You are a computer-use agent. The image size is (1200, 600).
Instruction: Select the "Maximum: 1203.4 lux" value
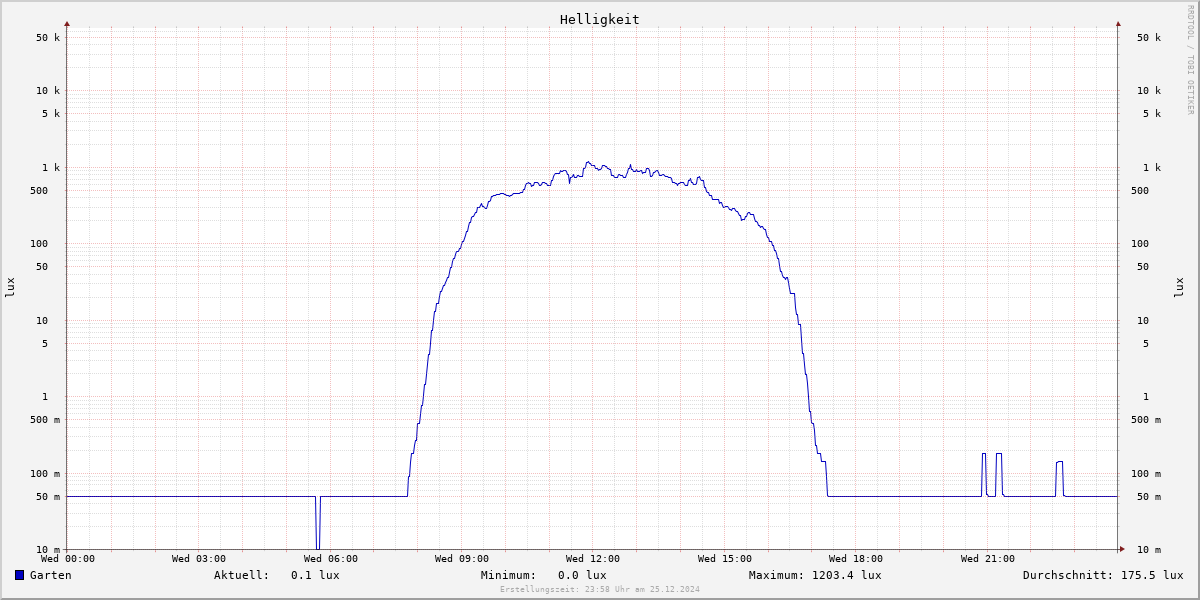(x=815, y=575)
